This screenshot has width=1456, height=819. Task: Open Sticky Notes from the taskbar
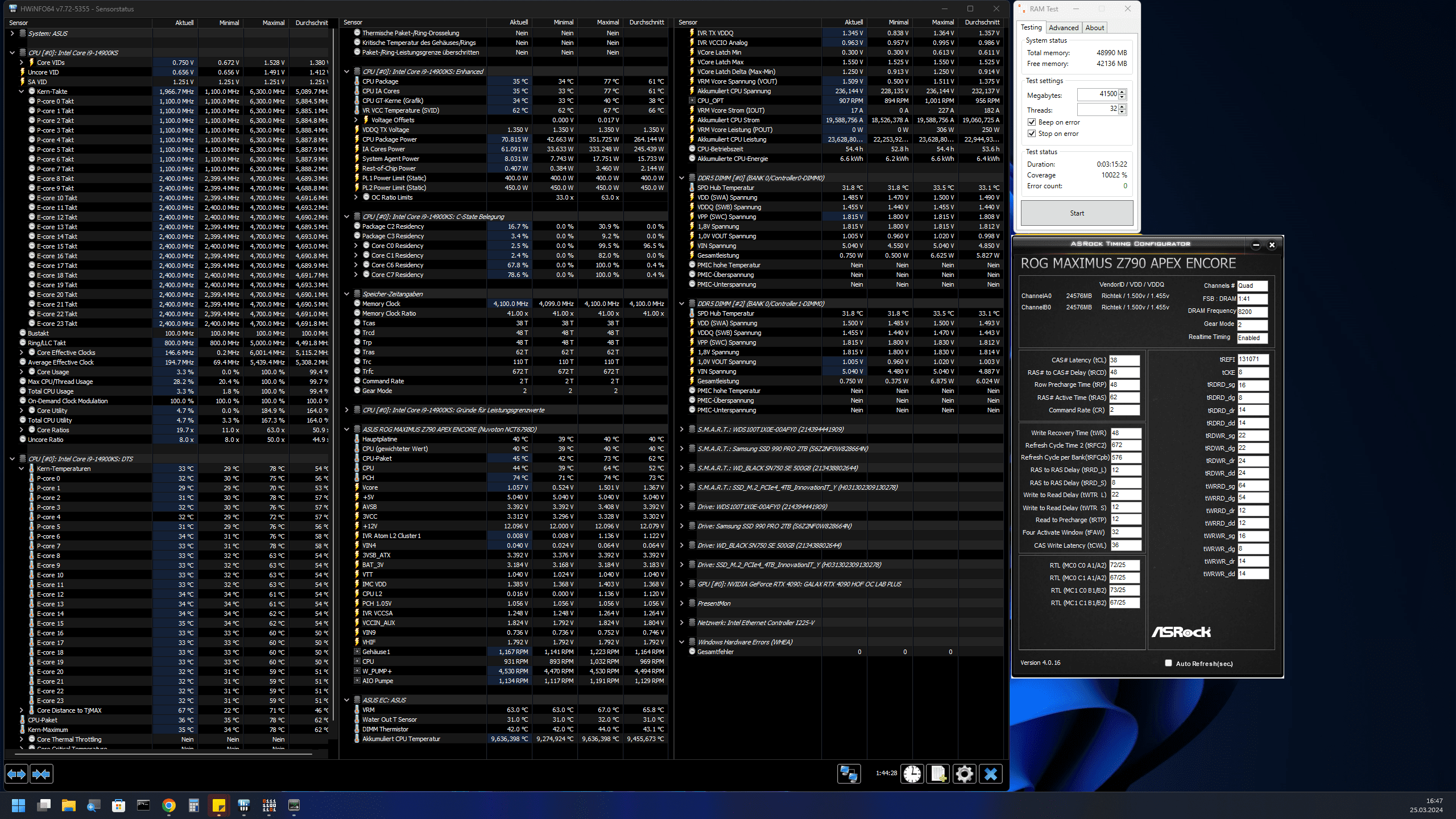219,805
